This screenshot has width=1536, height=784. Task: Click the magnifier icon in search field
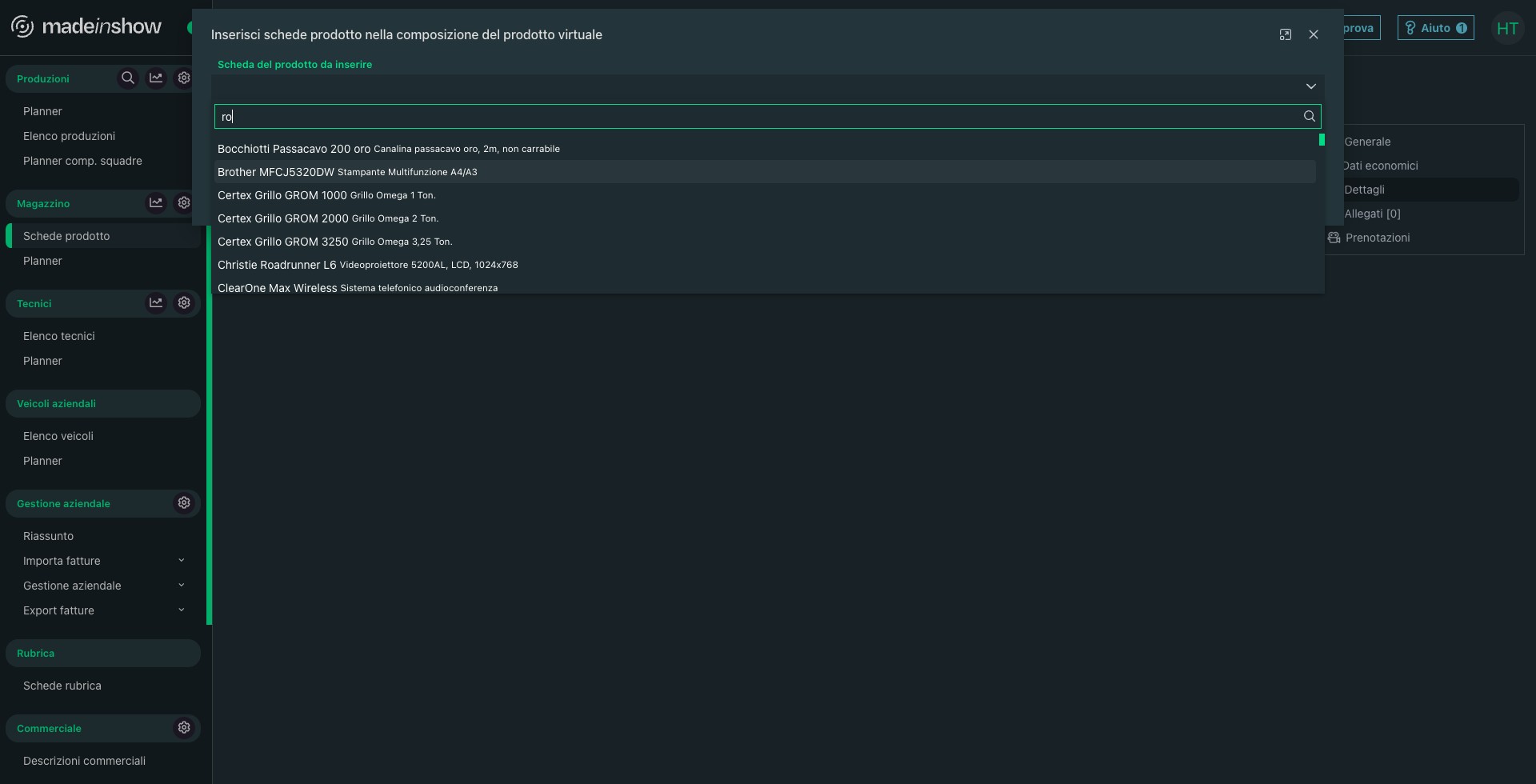point(1309,117)
